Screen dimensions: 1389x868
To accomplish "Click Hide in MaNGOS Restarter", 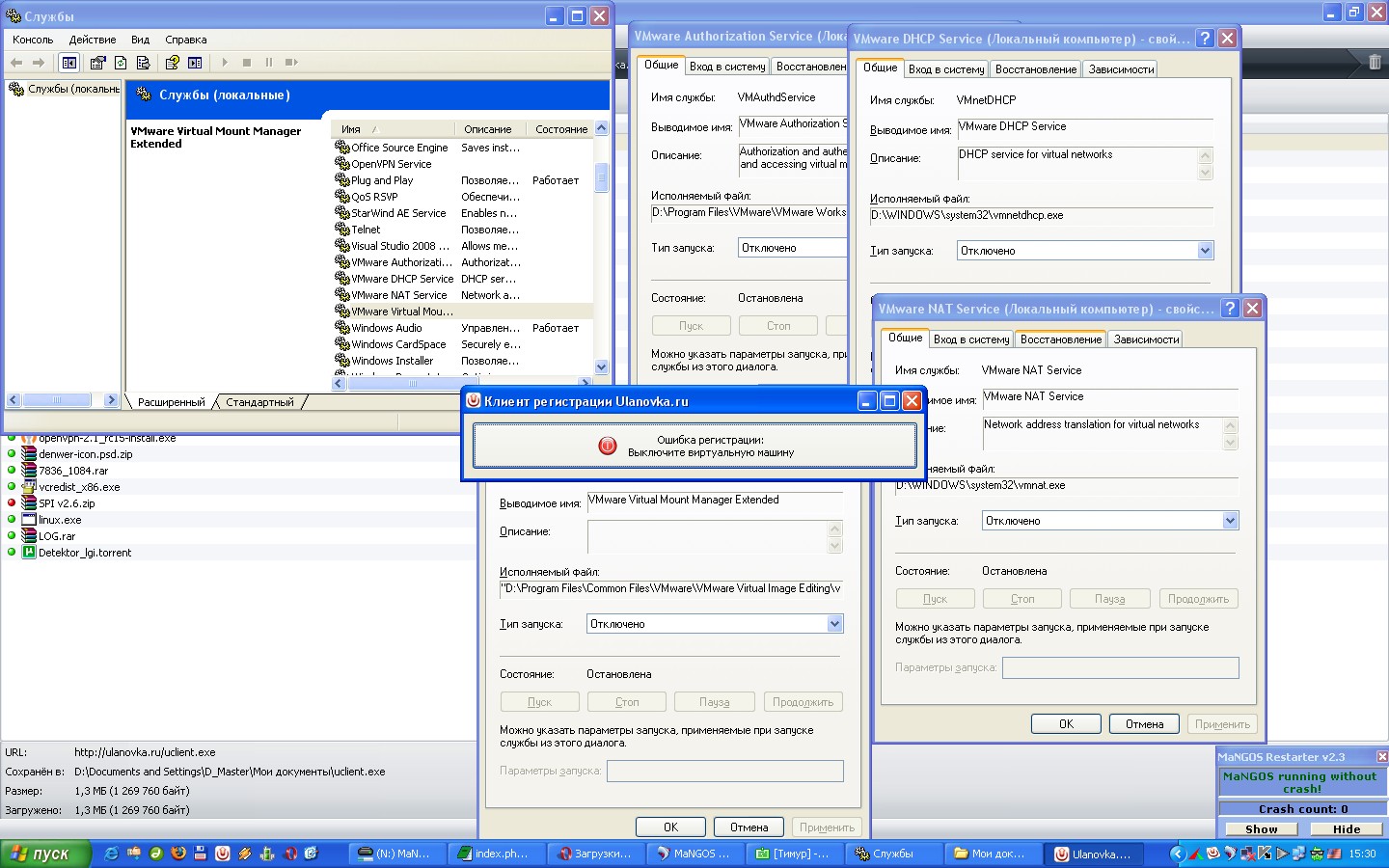I will pos(1347,829).
